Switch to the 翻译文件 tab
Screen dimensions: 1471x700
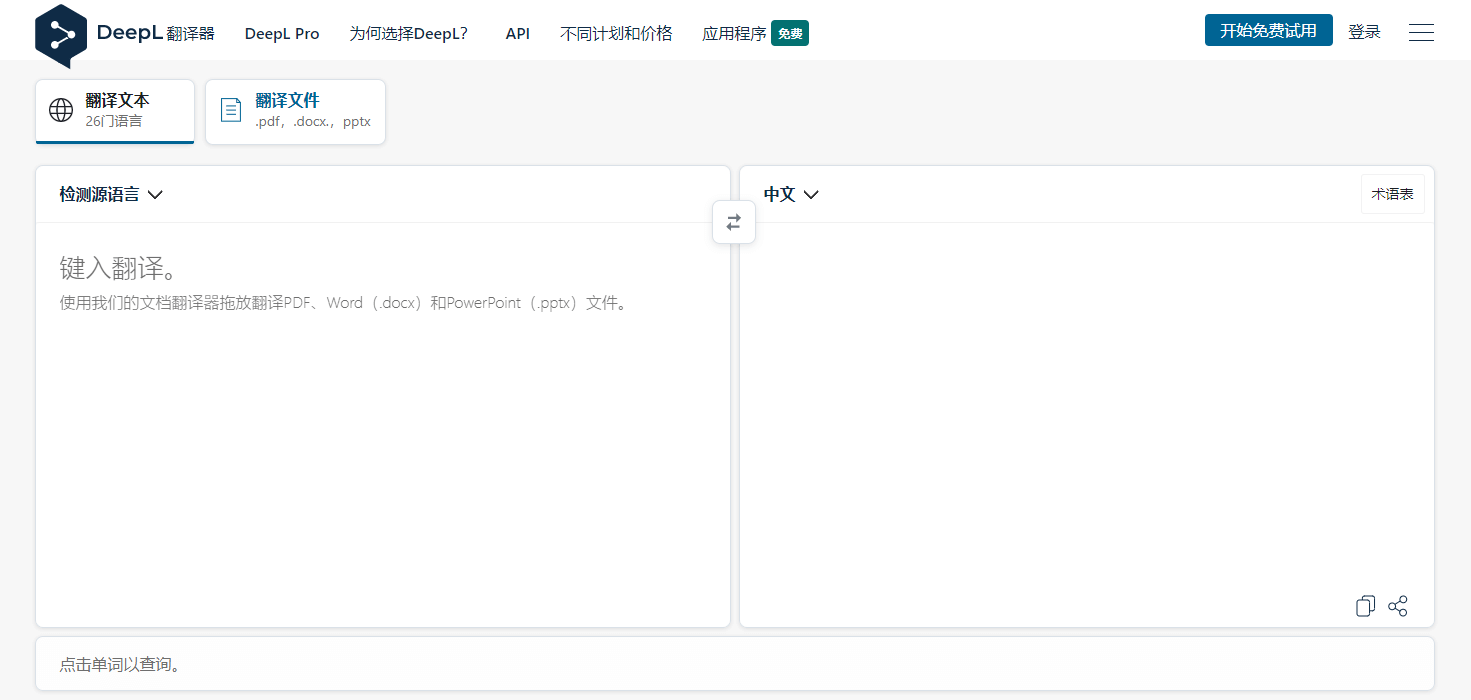click(295, 111)
